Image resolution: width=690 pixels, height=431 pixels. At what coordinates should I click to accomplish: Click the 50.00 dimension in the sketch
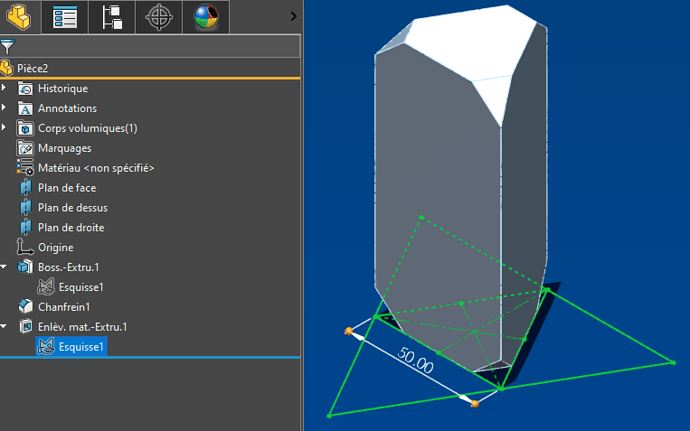pyautogui.click(x=416, y=362)
